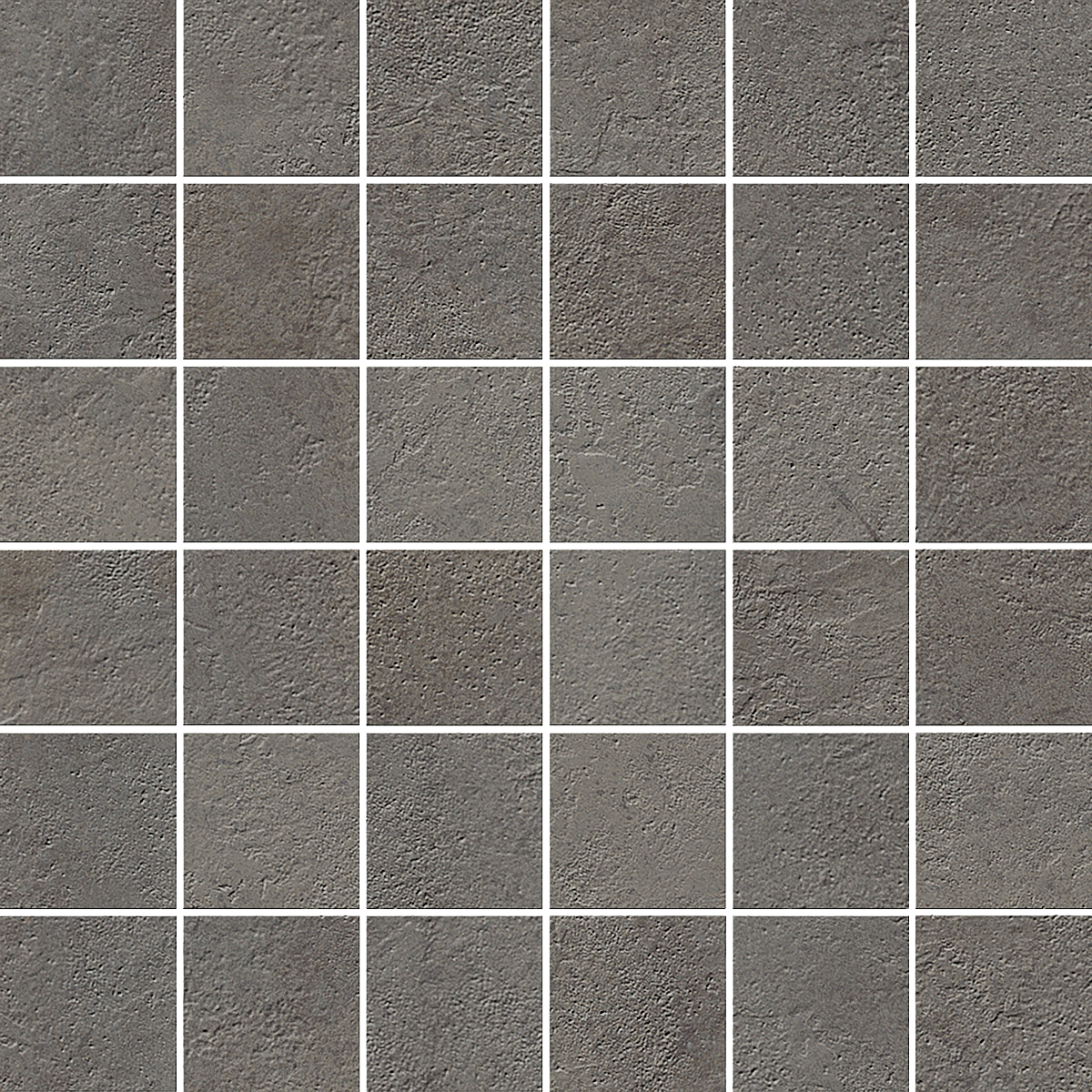Screen dimensions: 1092x1092
Task: Click the sixth tile in the third row
Action: [x=1004, y=454]
